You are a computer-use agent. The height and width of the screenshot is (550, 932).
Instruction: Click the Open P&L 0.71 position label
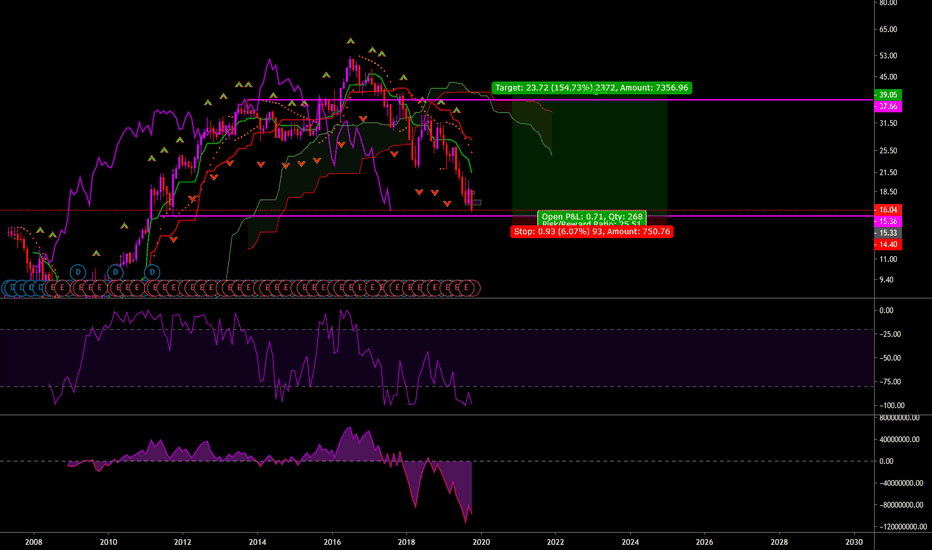[x=591, y=218]
